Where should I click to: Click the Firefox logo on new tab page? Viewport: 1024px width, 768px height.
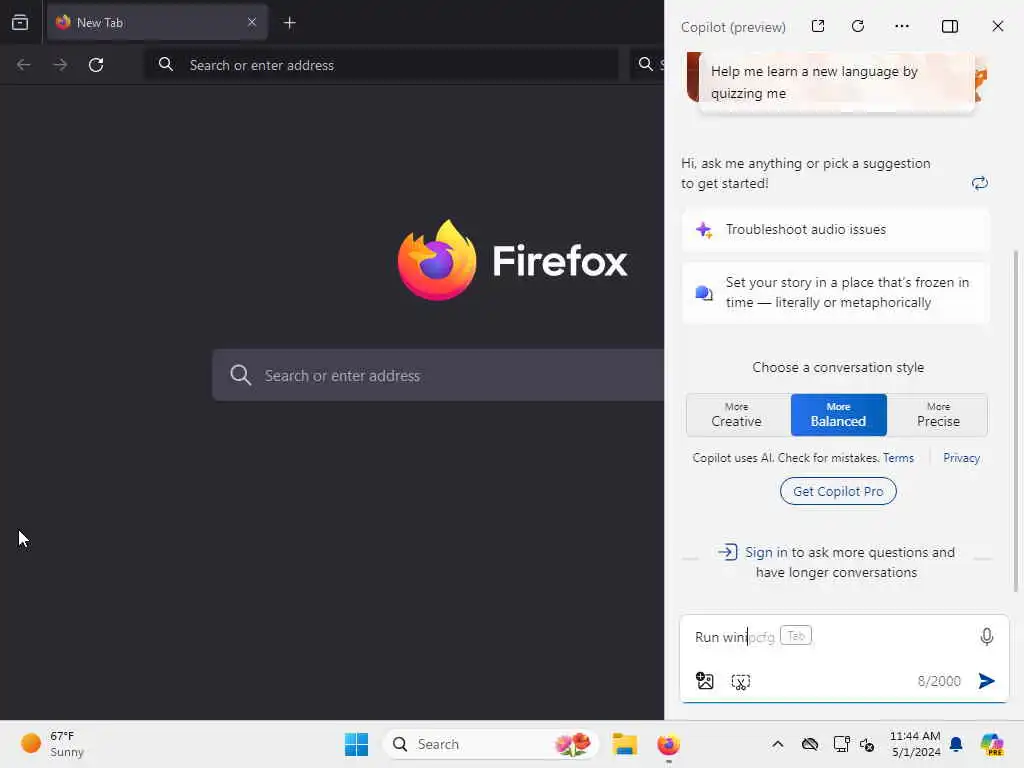coord(437,260)
